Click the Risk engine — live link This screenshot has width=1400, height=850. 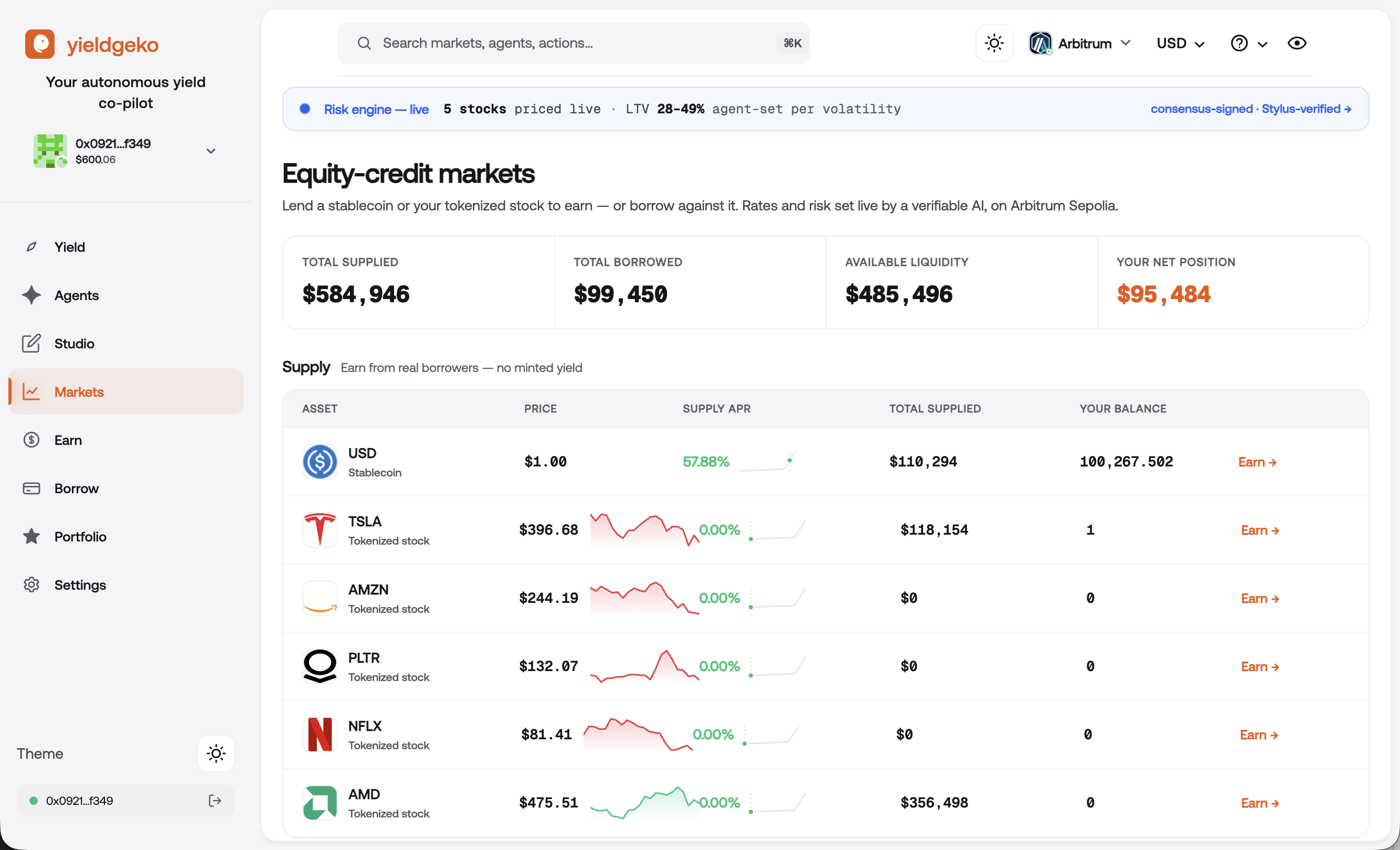(x=376, y=109)
